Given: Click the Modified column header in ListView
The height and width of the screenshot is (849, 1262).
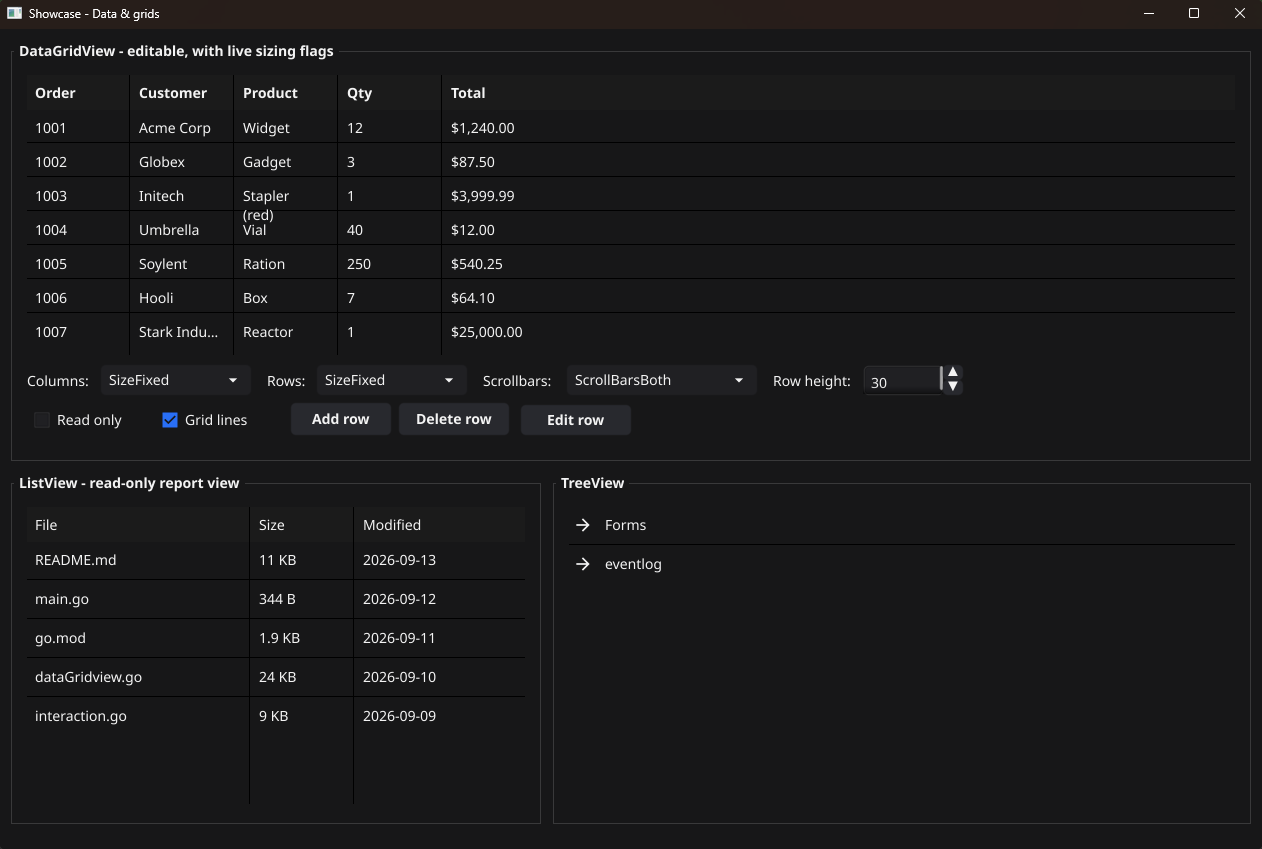Looking at the screenshot, I should click(x=440, y=525).
